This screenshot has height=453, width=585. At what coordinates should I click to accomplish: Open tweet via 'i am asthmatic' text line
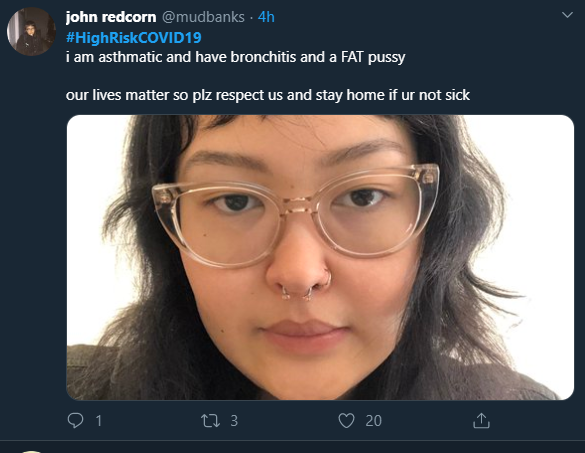coord(235,57)
